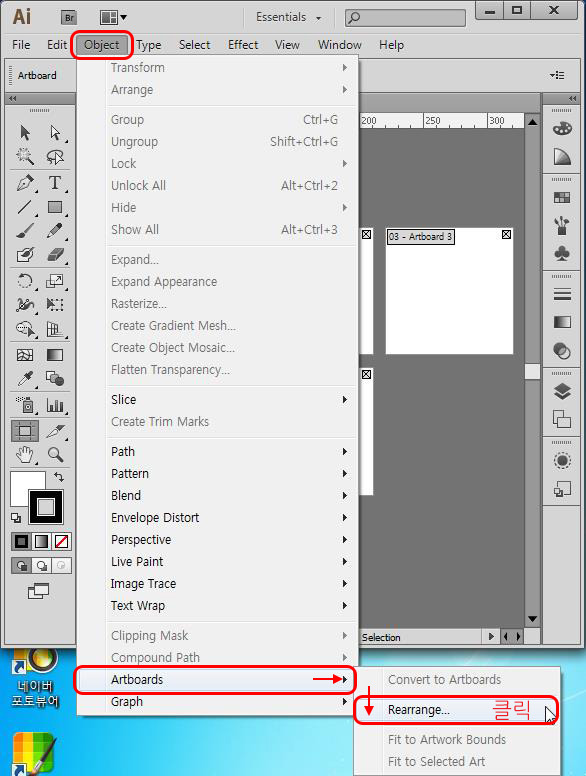586x776 pixels.
Task: Select the Type tool
Action: [x=55, y=183]
